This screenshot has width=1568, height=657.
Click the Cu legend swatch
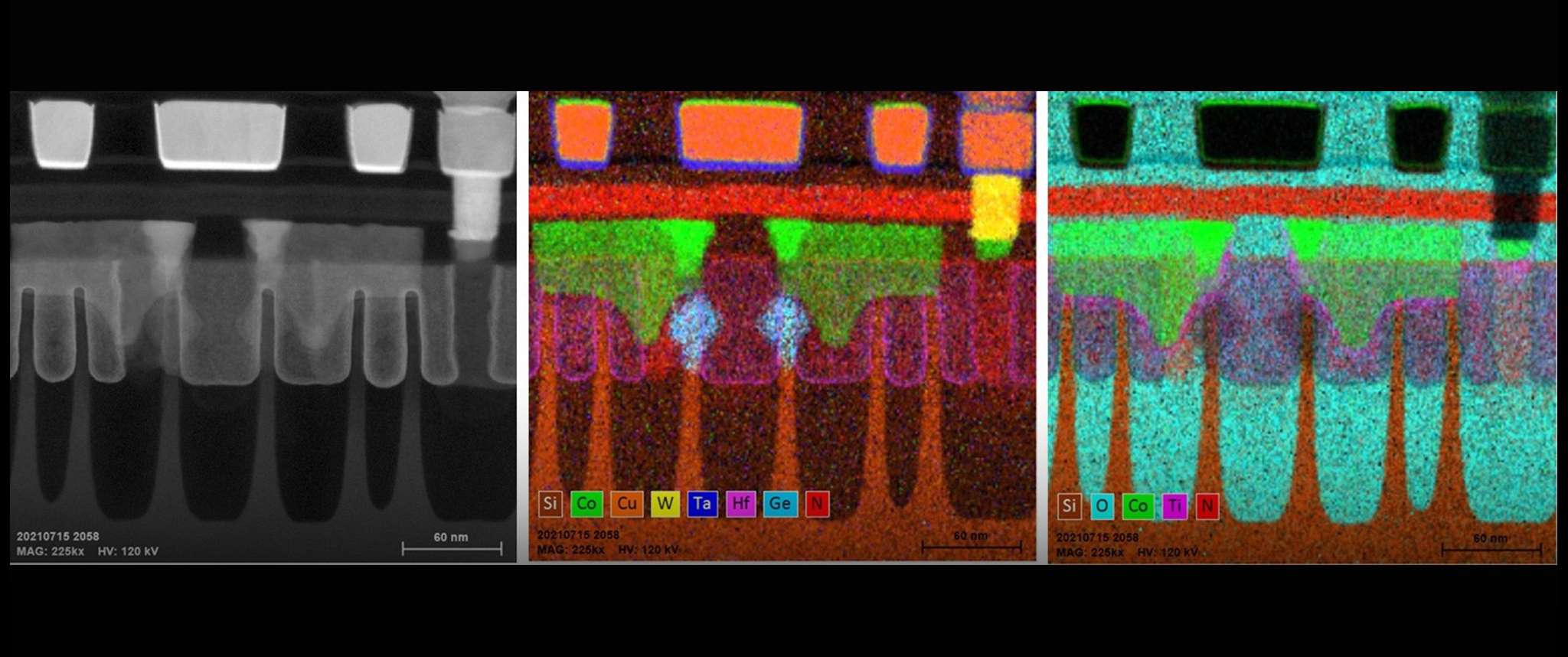coord(626,504)
